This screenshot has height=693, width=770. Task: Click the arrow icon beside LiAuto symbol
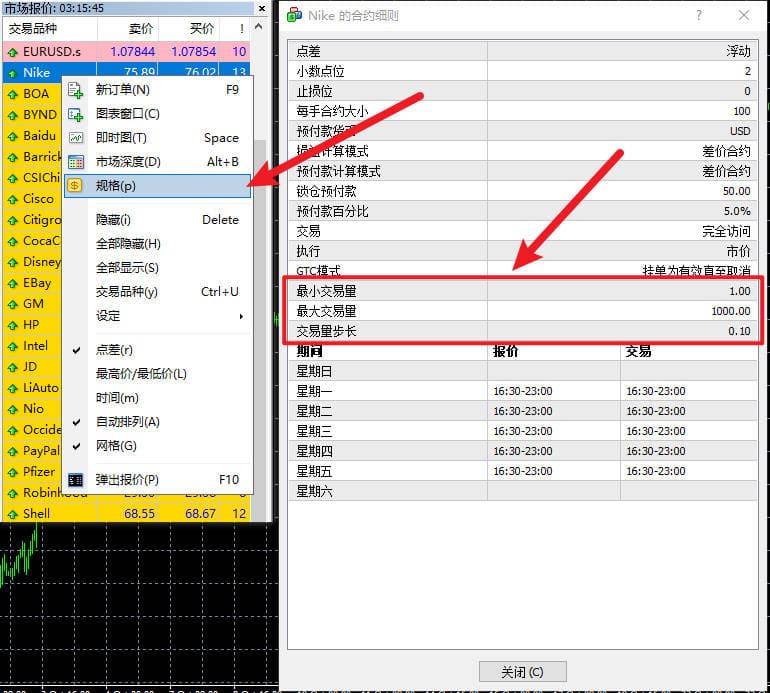(13, 388)
